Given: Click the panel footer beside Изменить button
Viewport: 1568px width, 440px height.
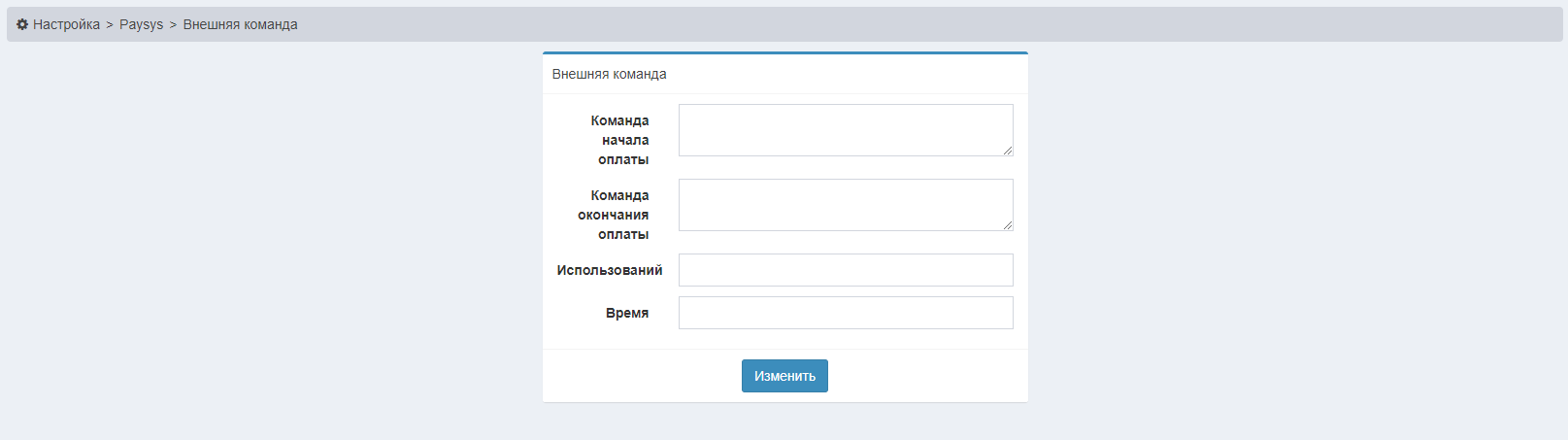Looking at the screenshot, I should pos(922,376).
